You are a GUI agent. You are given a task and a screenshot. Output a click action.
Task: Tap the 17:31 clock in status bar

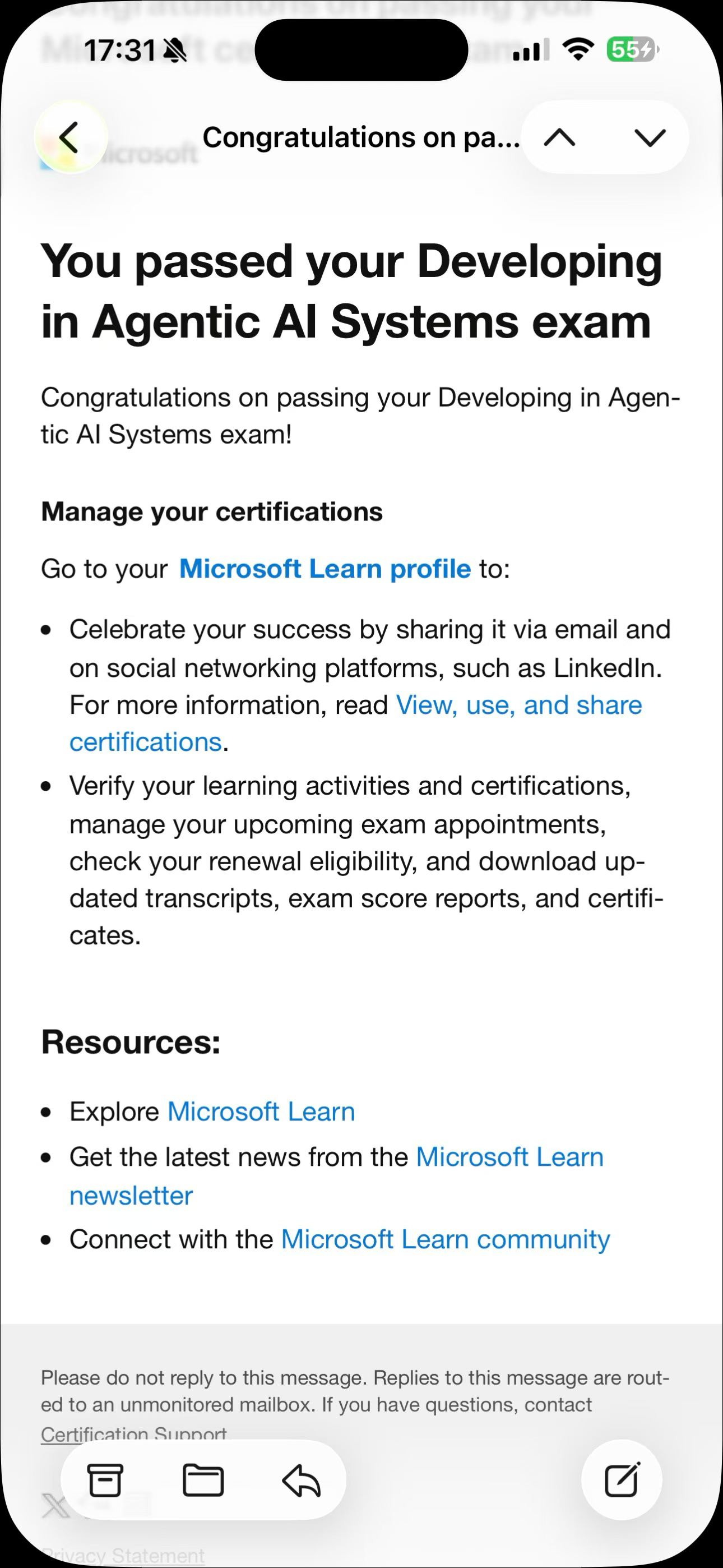tap(120, 50)
